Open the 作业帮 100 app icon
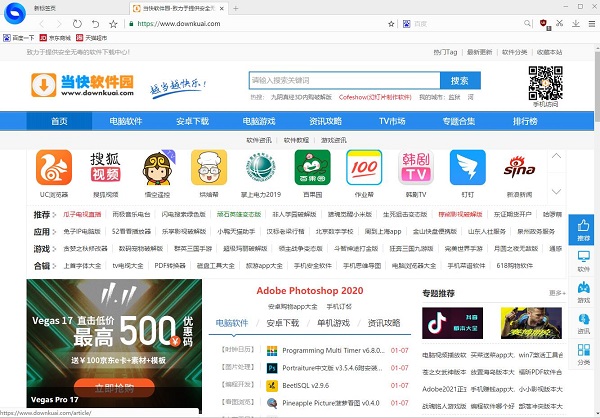The height and width of the screenshot is (418, 600). point(364,168)
